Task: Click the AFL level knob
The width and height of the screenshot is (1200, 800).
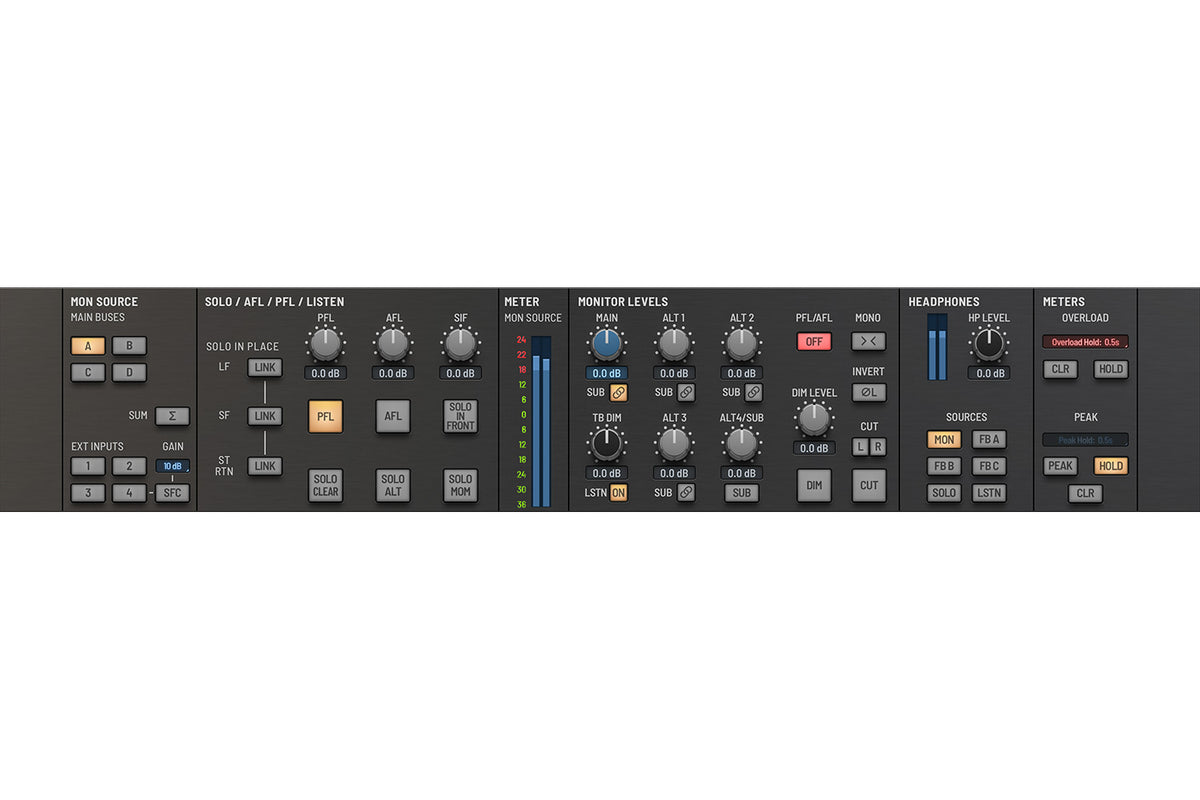Action: pyautogui.click(x=393, y=344)
